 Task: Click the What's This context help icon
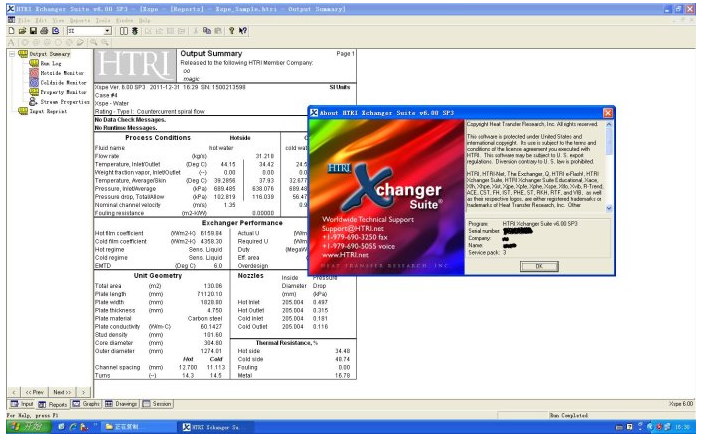click(x=243, y=31)
